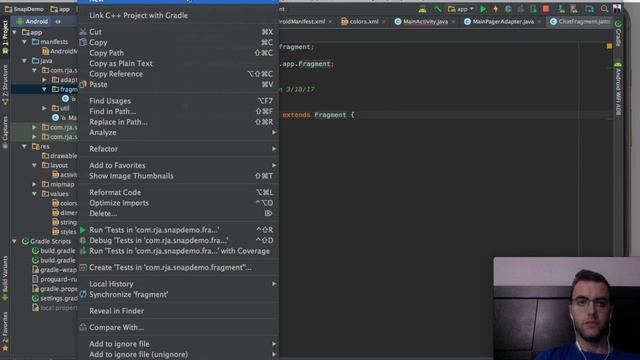Open the Android WiFi ADB side panel

pyautogui.click(x=618, y=88)
